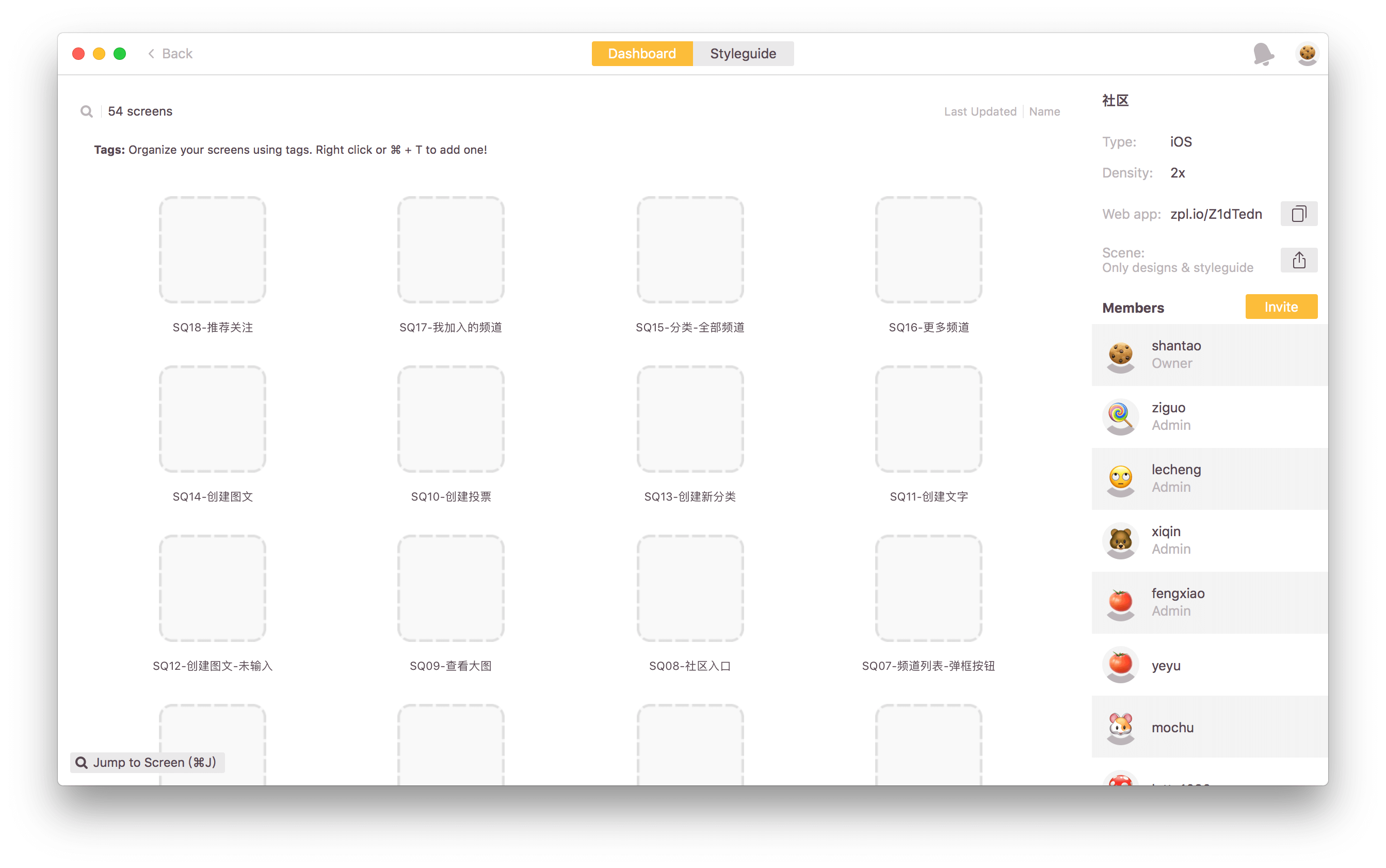The height and width of the screenshot is (868, 1386).
Task: Open the SQ10-创建投票 screen thumbnail
Action: coord(450,419)
